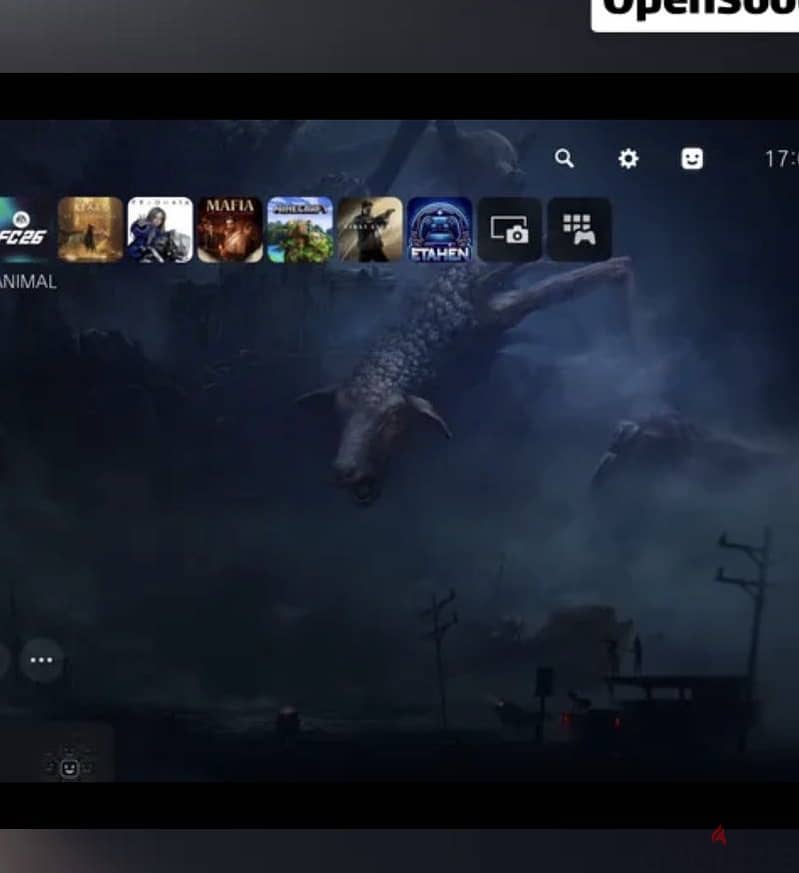The width and height of the screenshot is (799, 873).
Task: Launch the Minecraft game tile
Action: pos(300,229)
